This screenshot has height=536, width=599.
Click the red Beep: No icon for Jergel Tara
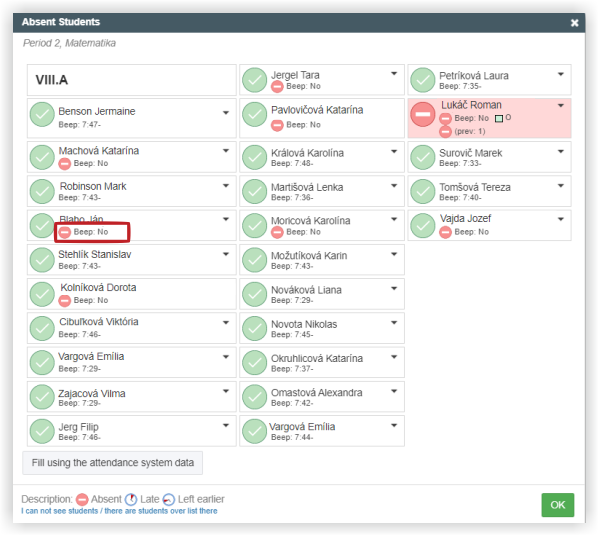[x=277, y=87]
